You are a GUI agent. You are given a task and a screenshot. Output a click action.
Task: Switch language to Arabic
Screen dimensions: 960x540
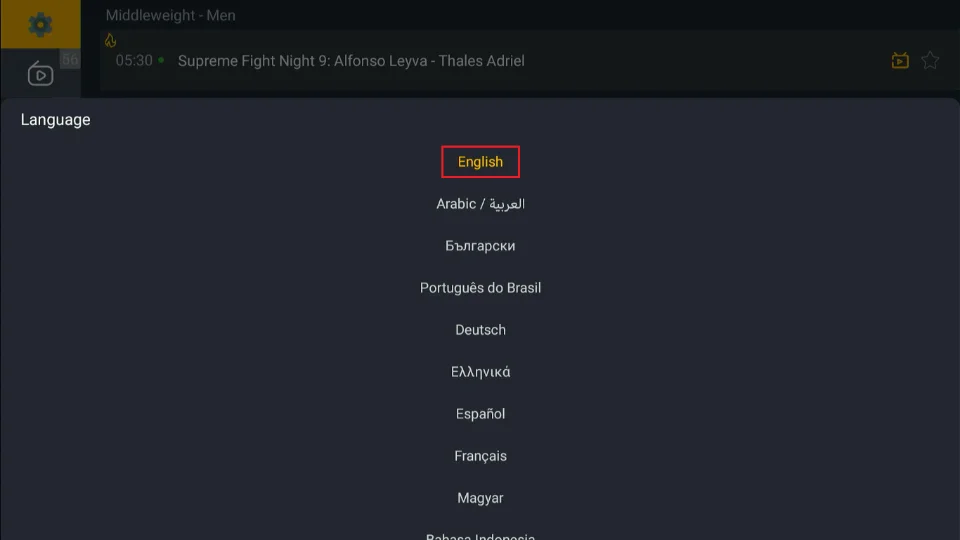(481, 204)
